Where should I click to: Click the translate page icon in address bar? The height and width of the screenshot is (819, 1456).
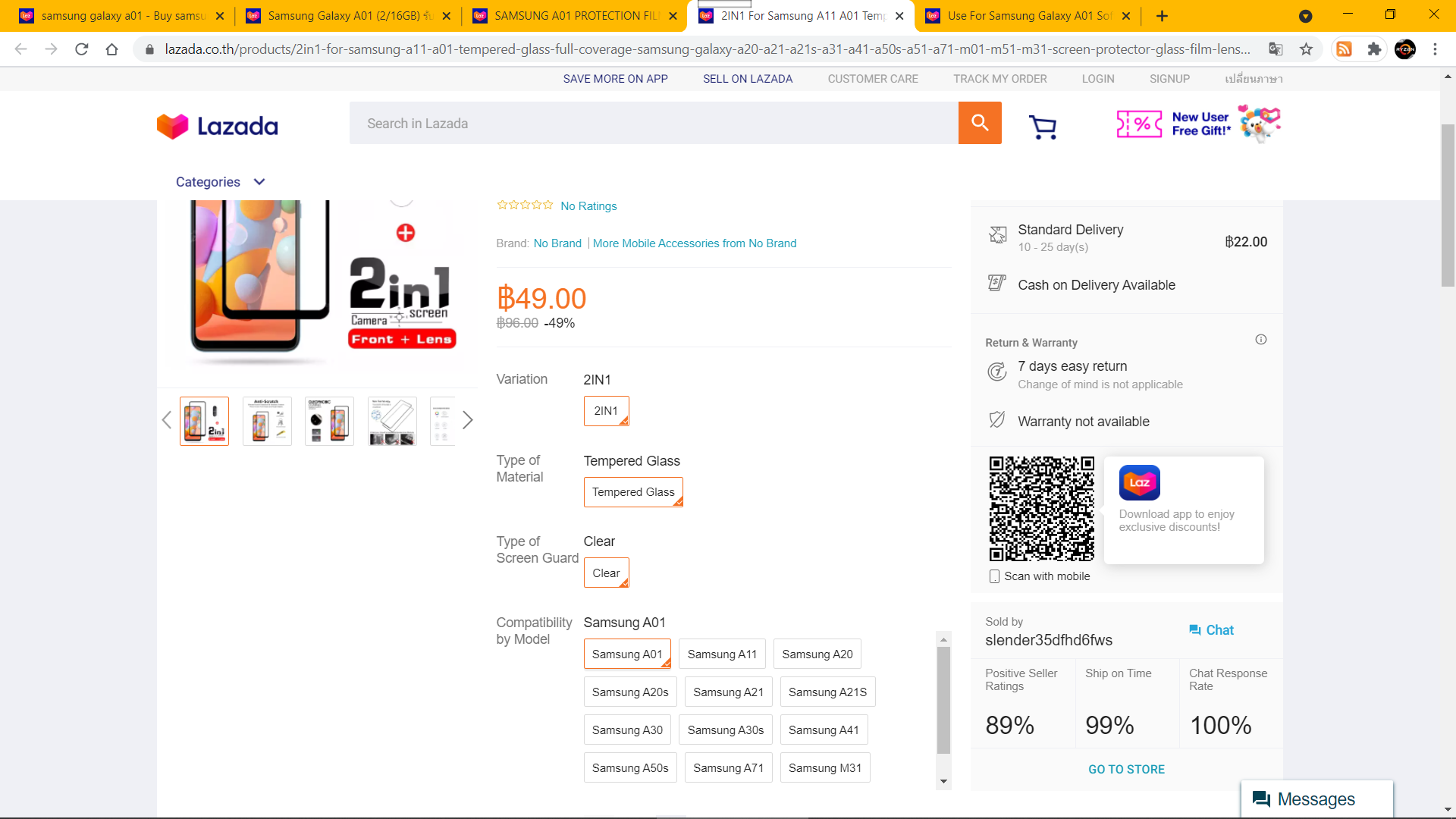(x=1276, y=49)
